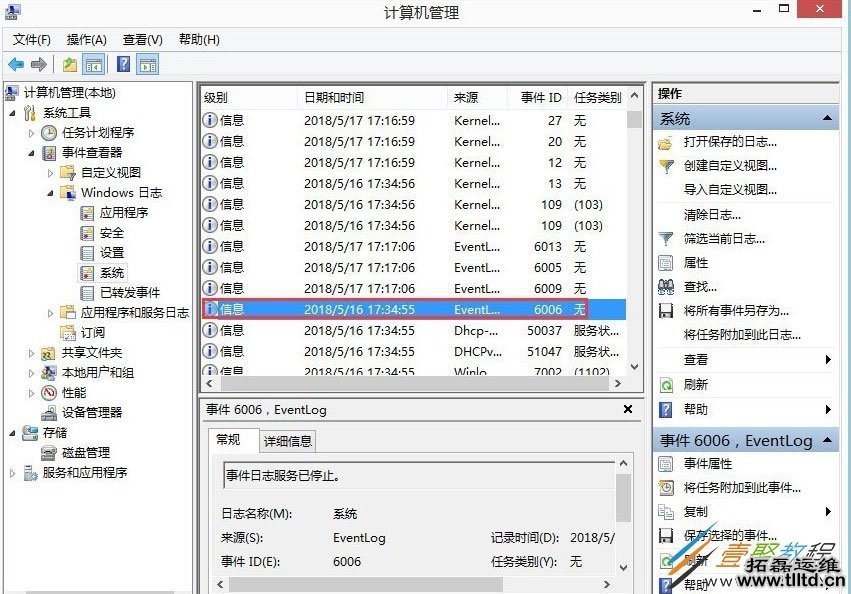The width and height of the screenshot is (851, 594).
Task: Open the 查看 submenu arrow in actions pane
Action: (830, 361)
